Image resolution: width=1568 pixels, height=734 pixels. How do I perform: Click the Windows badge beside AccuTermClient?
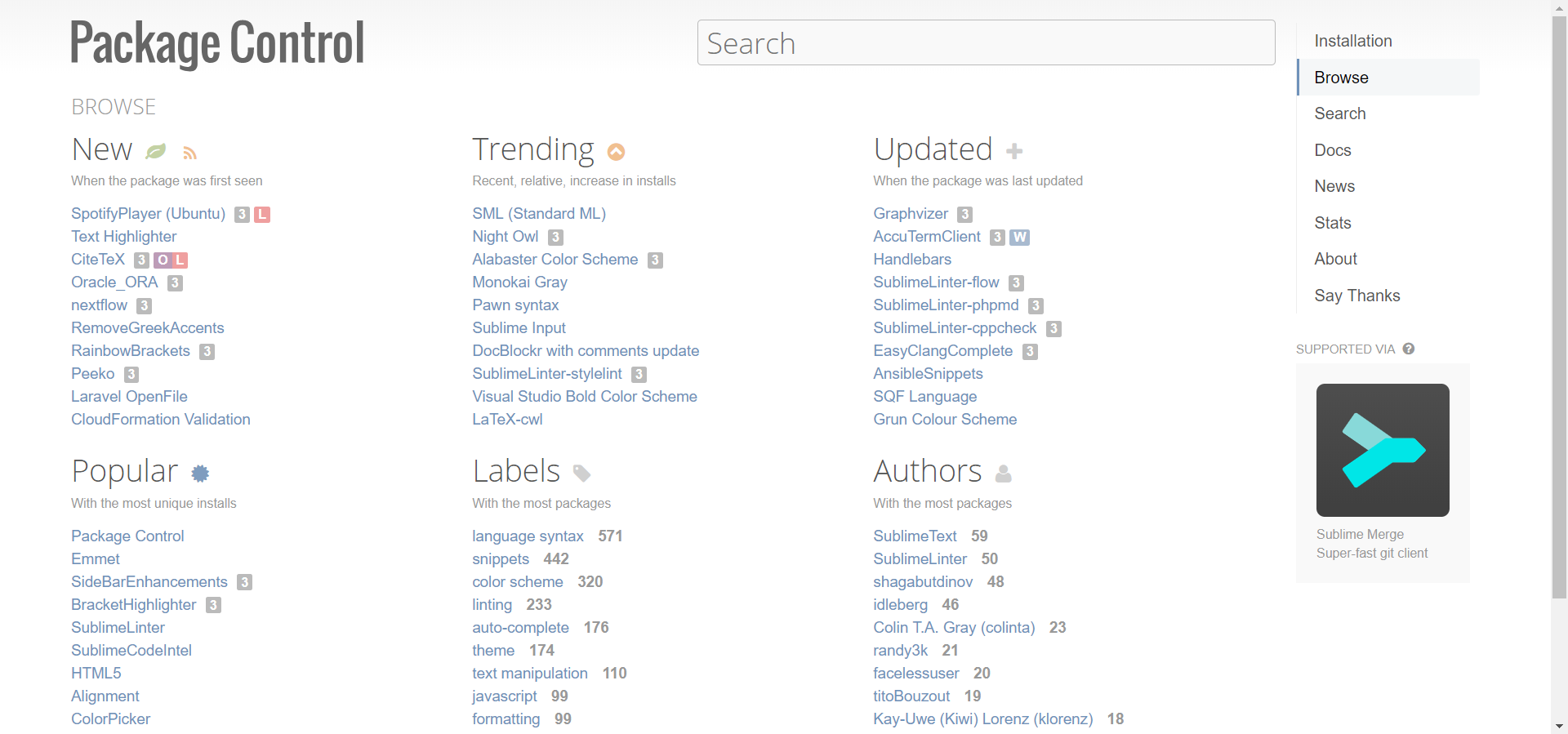(1019, 238)
